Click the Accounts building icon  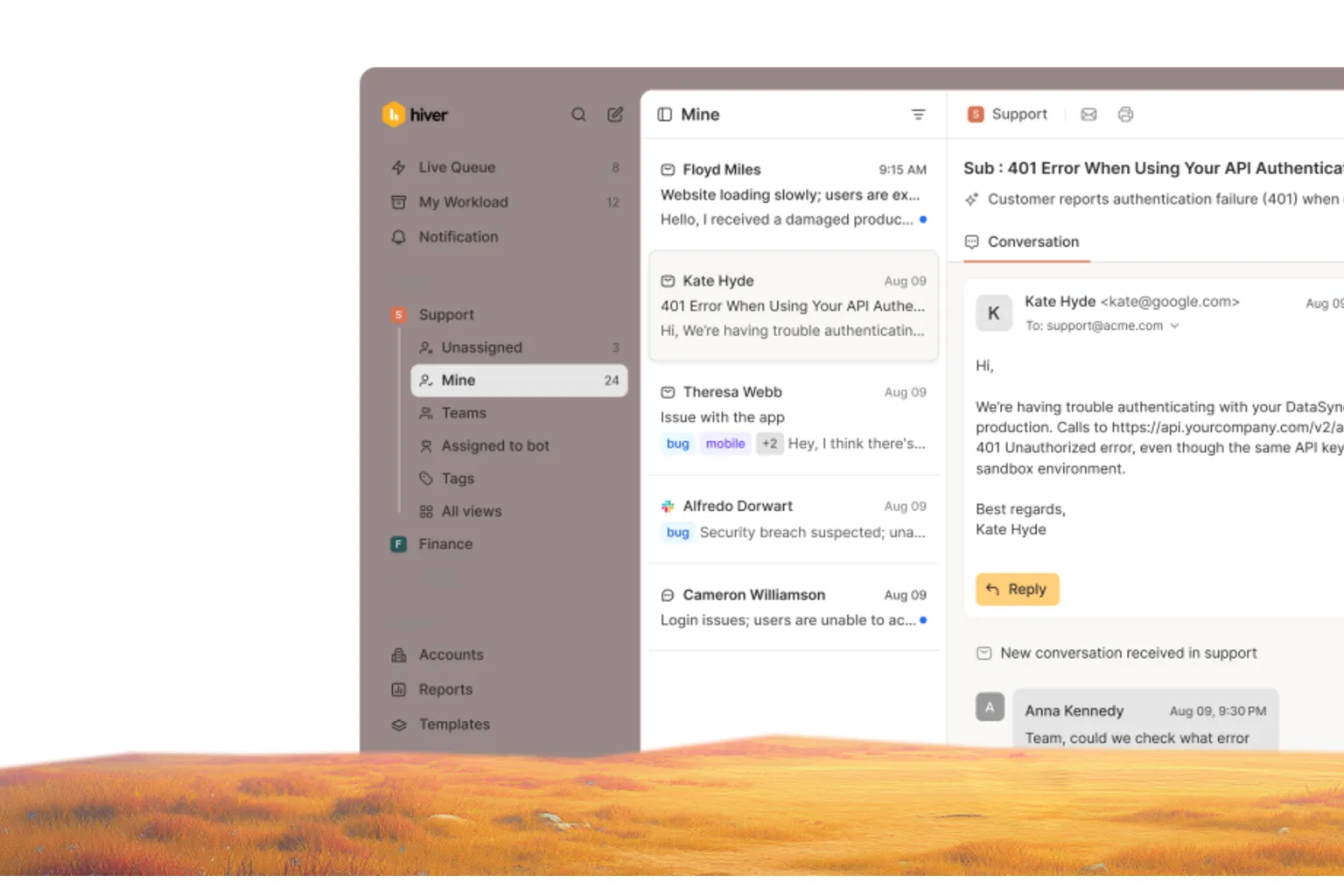tap(398, 654)
